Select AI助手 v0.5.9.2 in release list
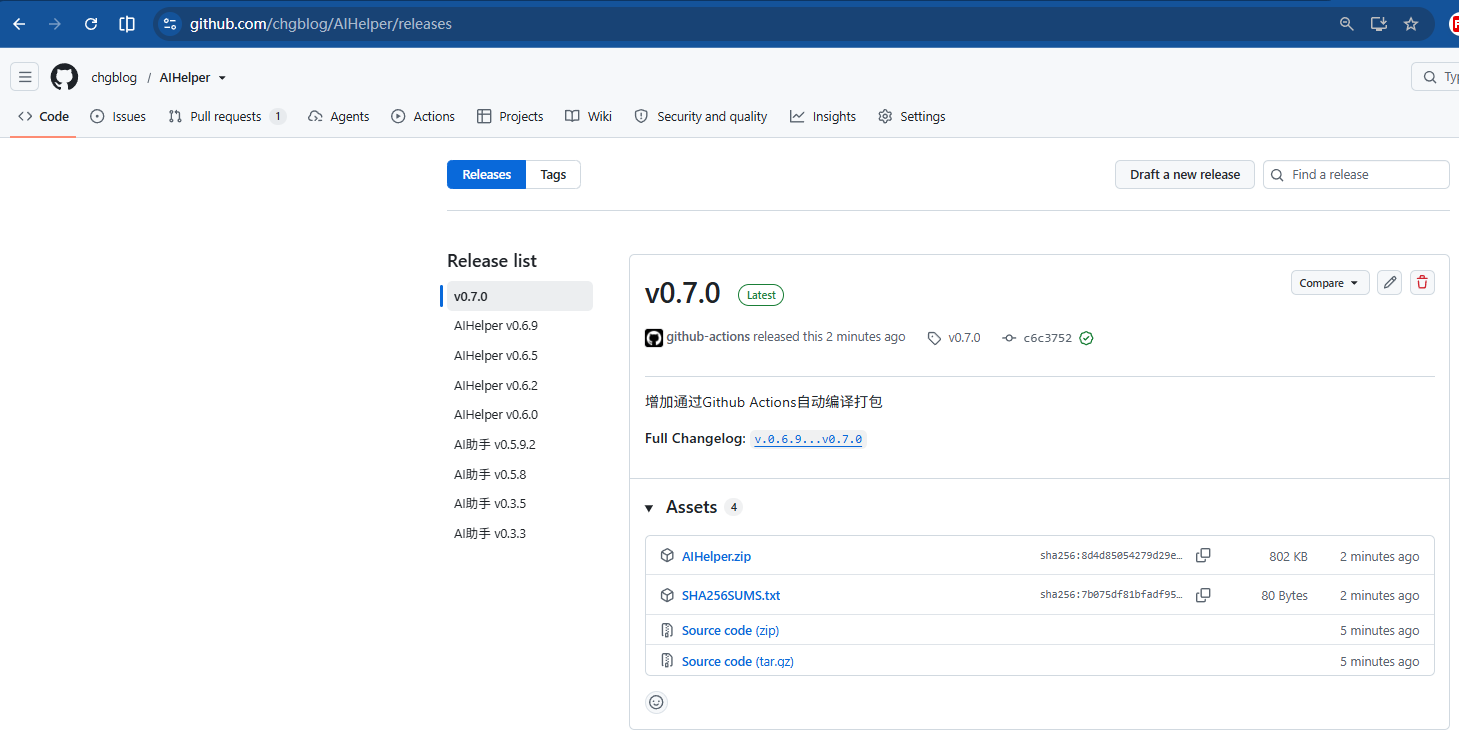Screen dimensions: 1459x739 tap(517, 445)
